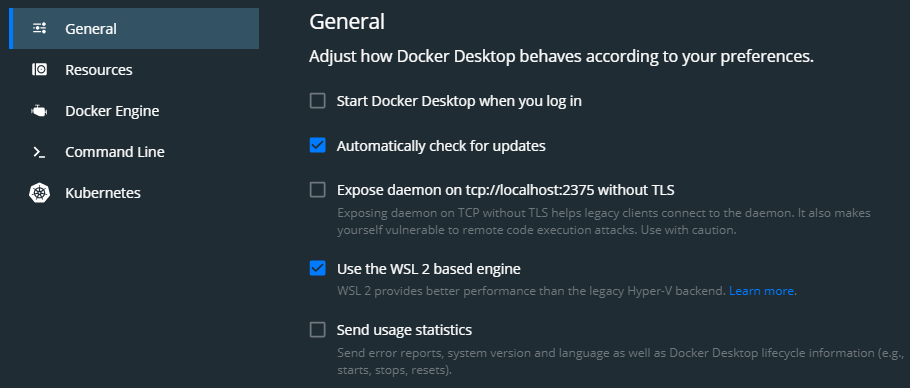Click the Resources disk icon
Viewport: 910px width, 388px height.
click(39, 70)
